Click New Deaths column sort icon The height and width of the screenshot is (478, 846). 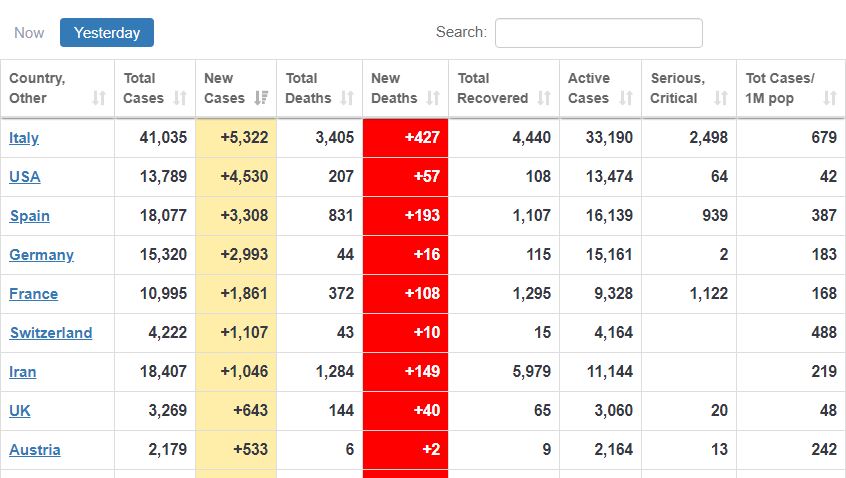pos(433,98)
